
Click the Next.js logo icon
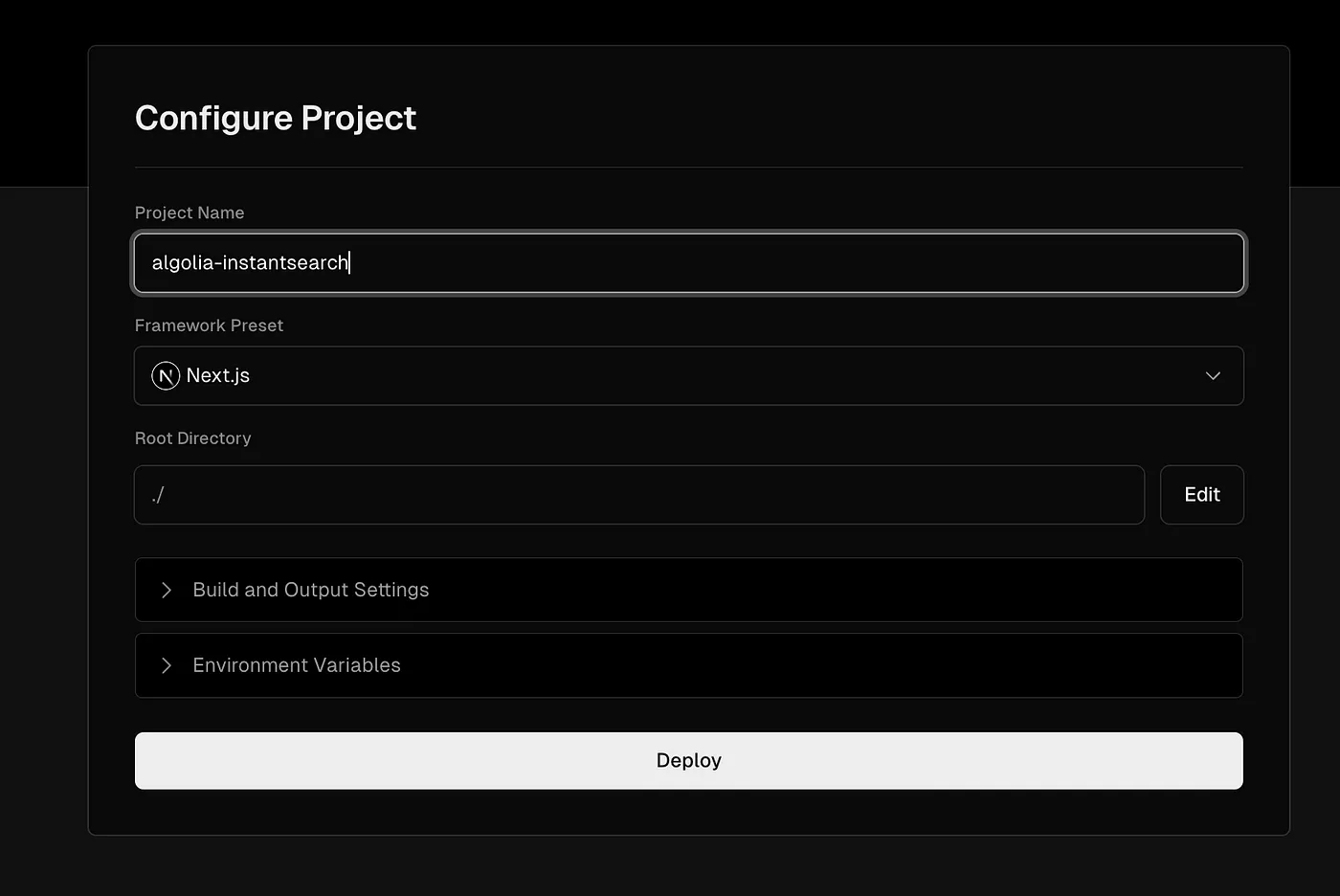(166, 376)
